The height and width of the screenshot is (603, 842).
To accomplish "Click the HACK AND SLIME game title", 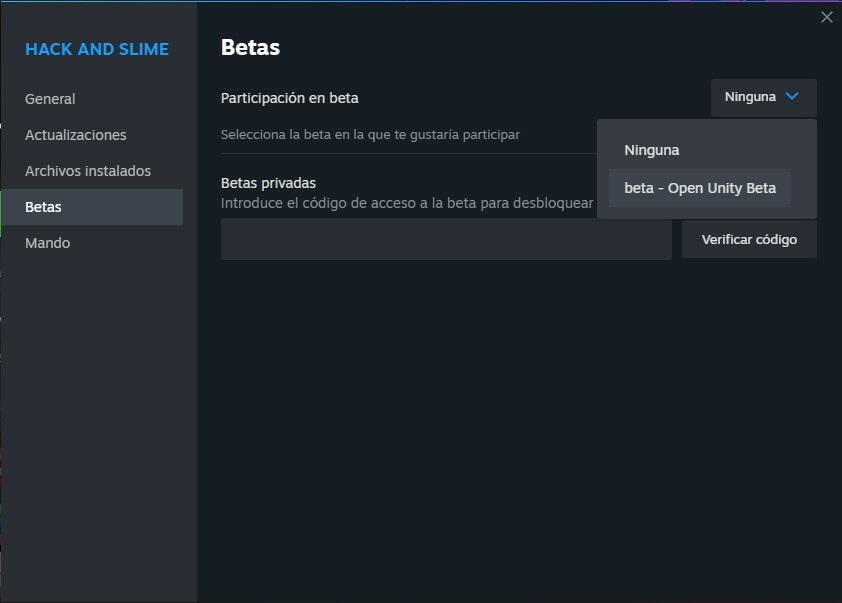I will tap(96, 48).
